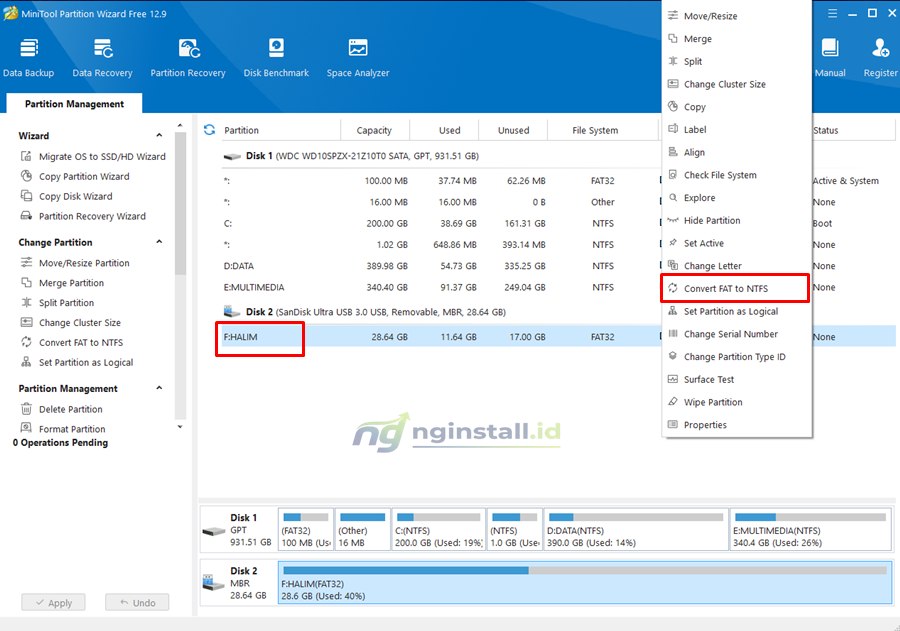Select Move/Resize in the context menu
Viewport: 900px width, 631px height.
coord(736,16)
